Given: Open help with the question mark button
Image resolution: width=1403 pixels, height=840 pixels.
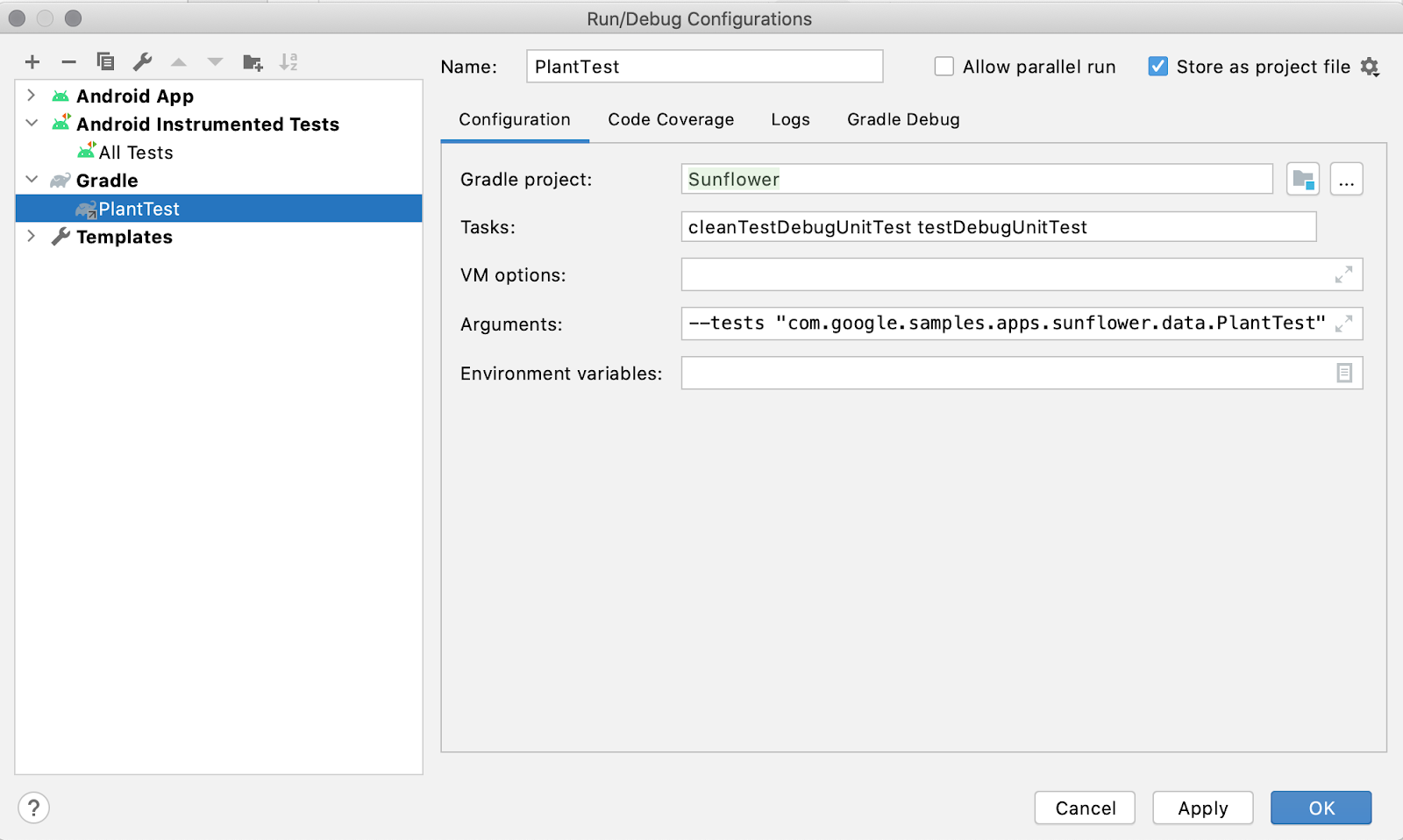Looking at the screenshot, I should pyautogui.click(x=33, y=808).
